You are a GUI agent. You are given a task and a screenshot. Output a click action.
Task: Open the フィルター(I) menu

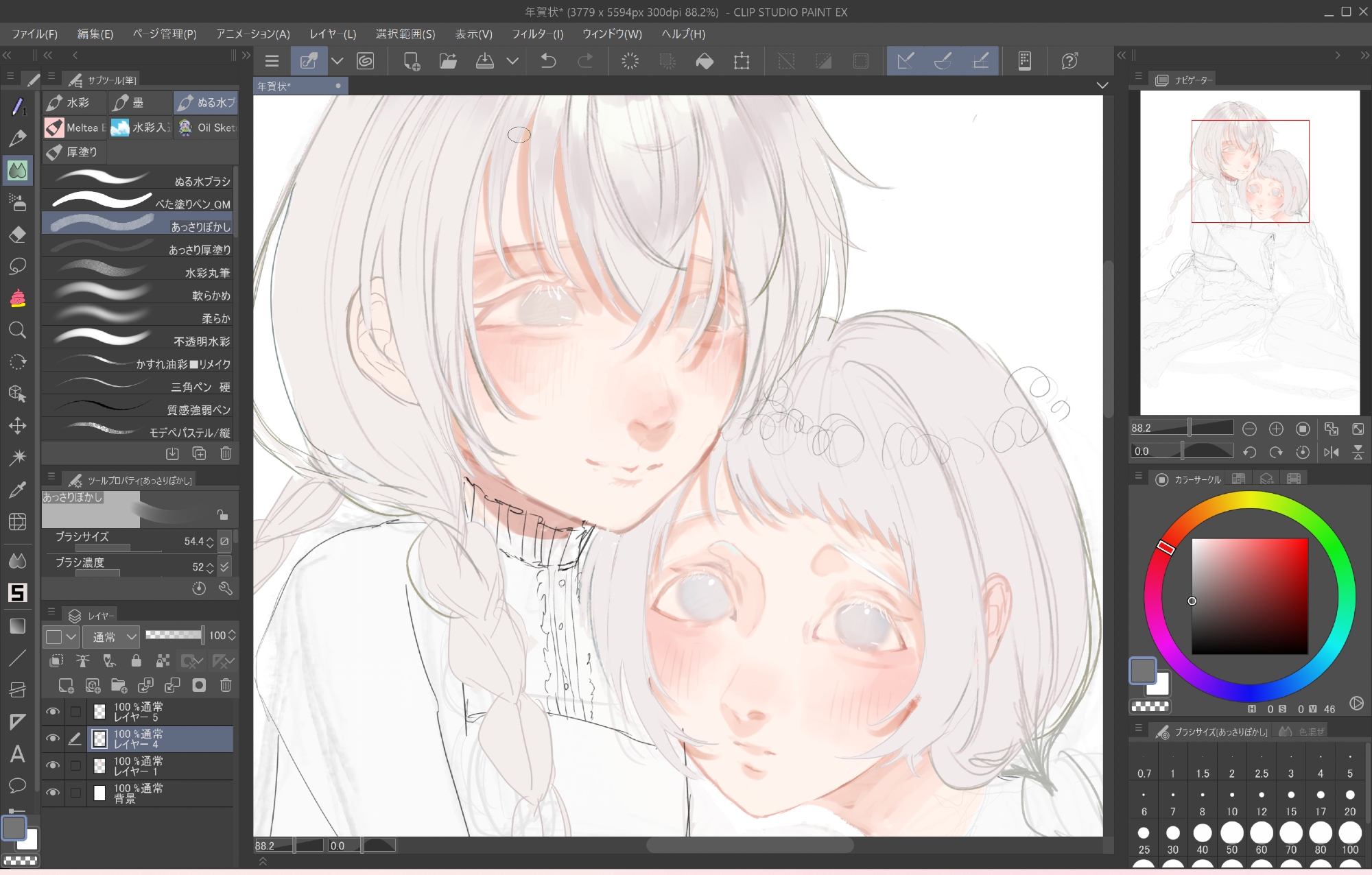click(x=537, y=34)
